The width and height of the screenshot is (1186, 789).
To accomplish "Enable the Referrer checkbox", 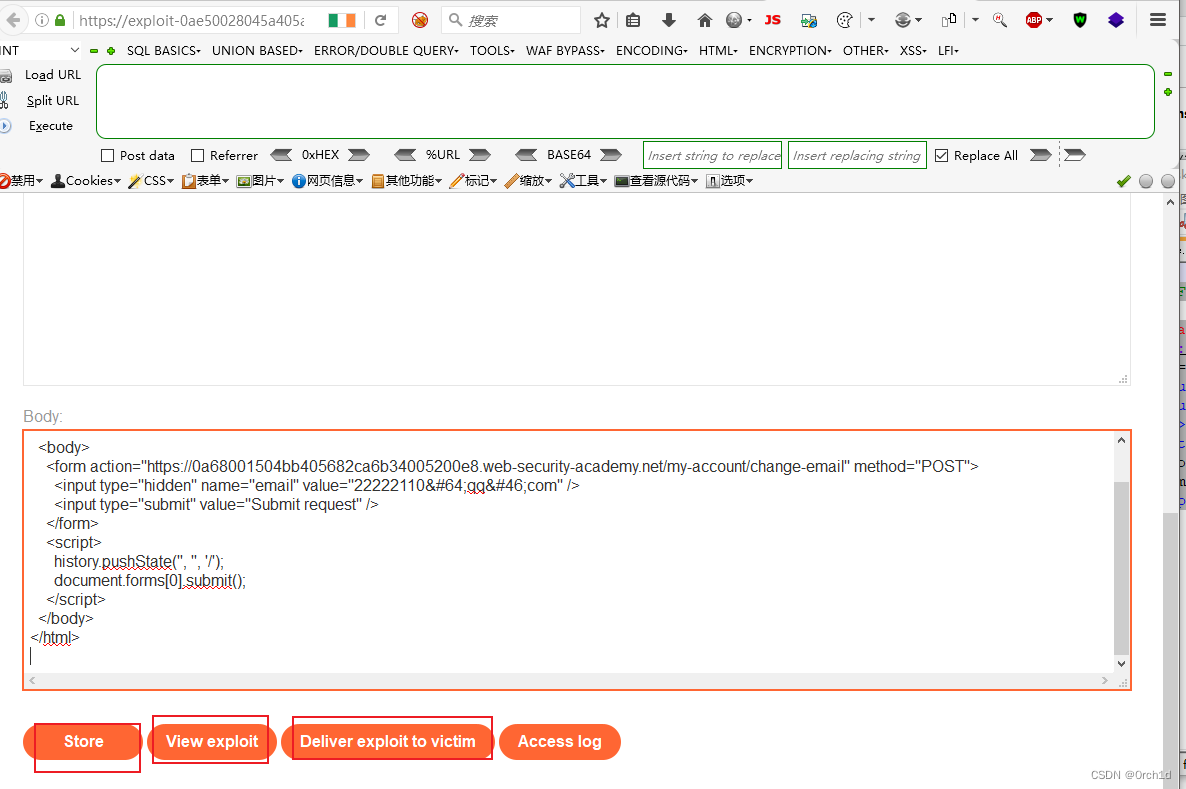I will point(197,156).
